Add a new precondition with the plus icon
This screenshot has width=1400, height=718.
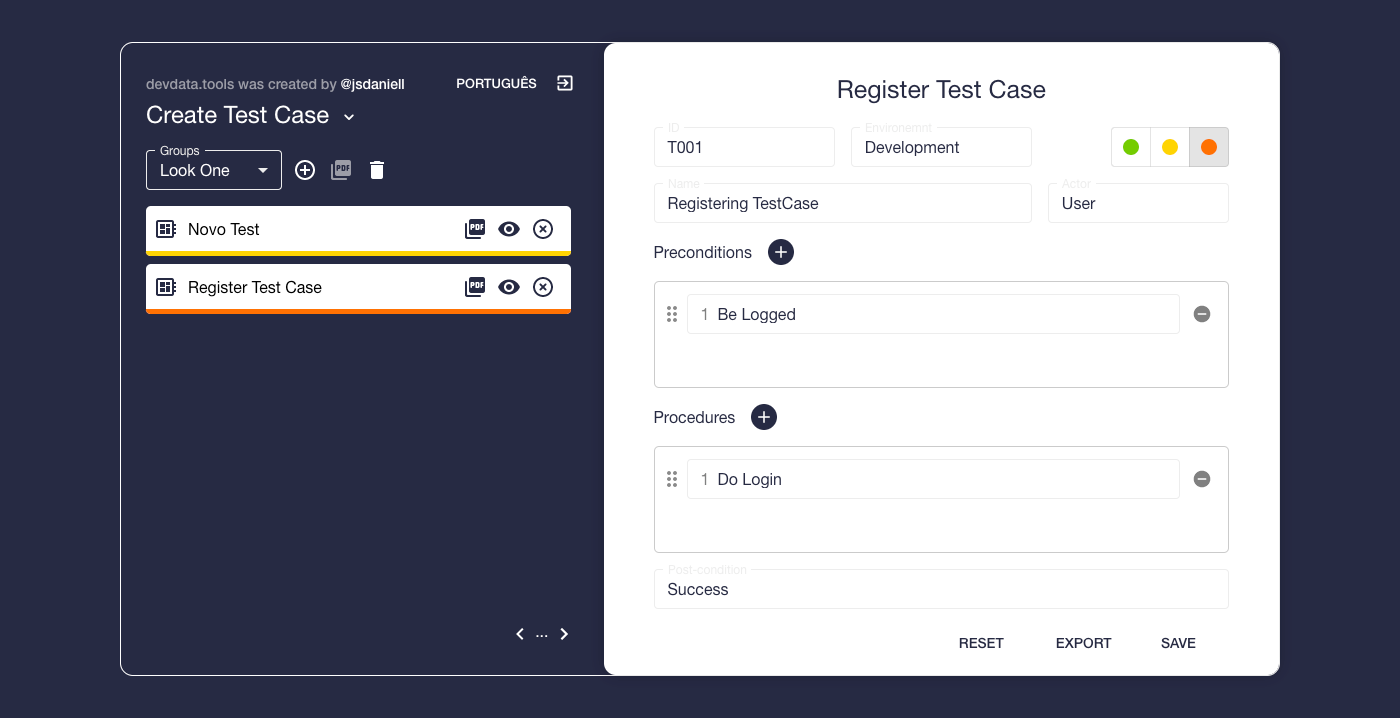[x=780, y=252]
